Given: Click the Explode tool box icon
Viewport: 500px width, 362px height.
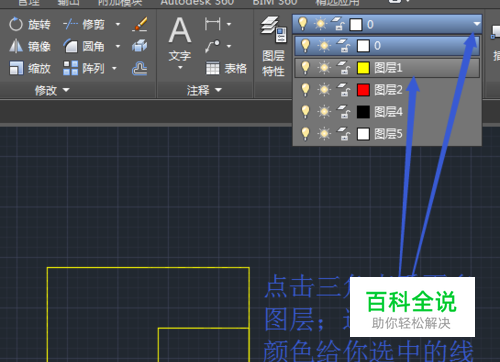Looking at the screenshot, I should pyautogui.click(x=140, y=46).
